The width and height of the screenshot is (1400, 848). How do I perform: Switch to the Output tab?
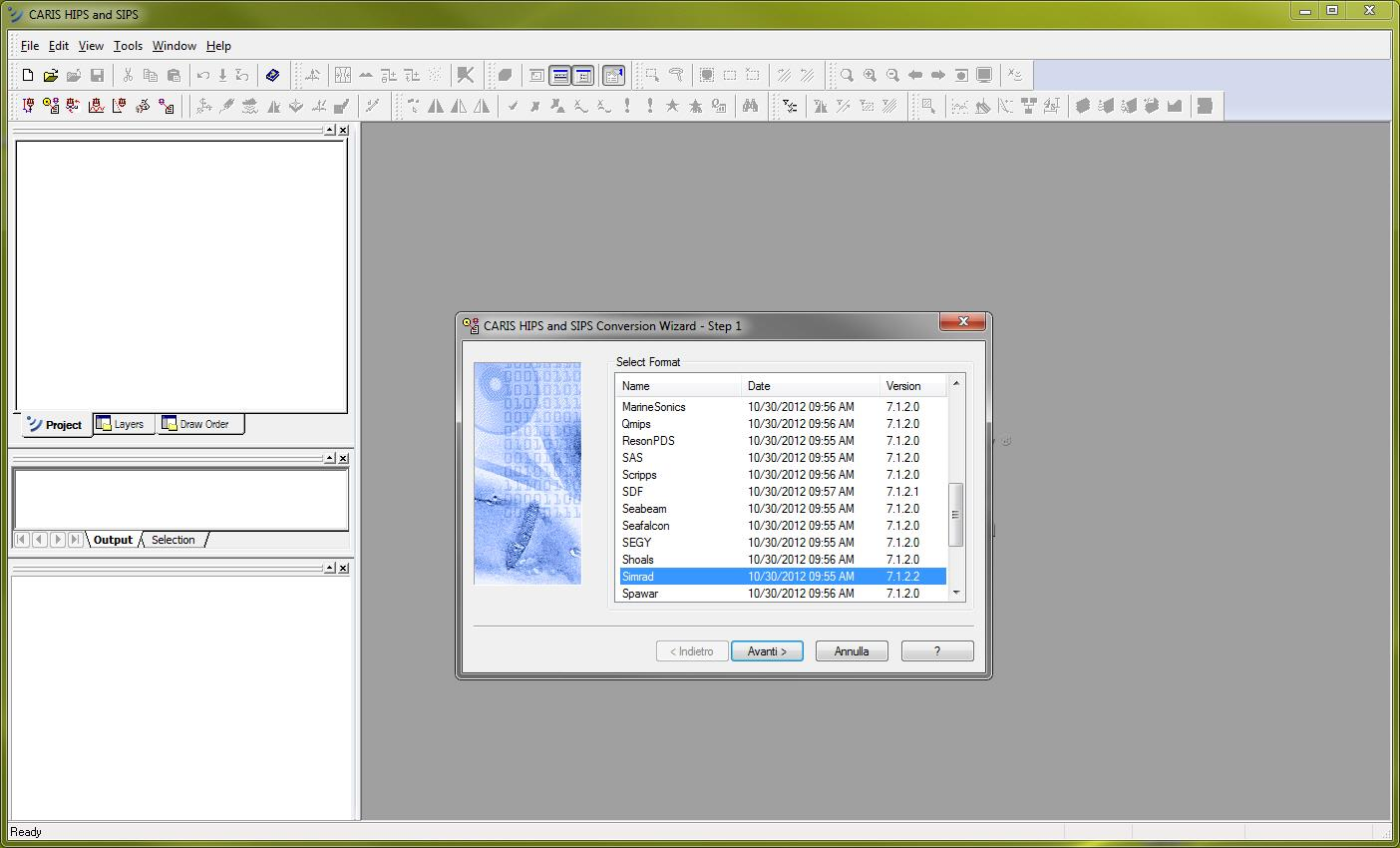coord(113,540)
